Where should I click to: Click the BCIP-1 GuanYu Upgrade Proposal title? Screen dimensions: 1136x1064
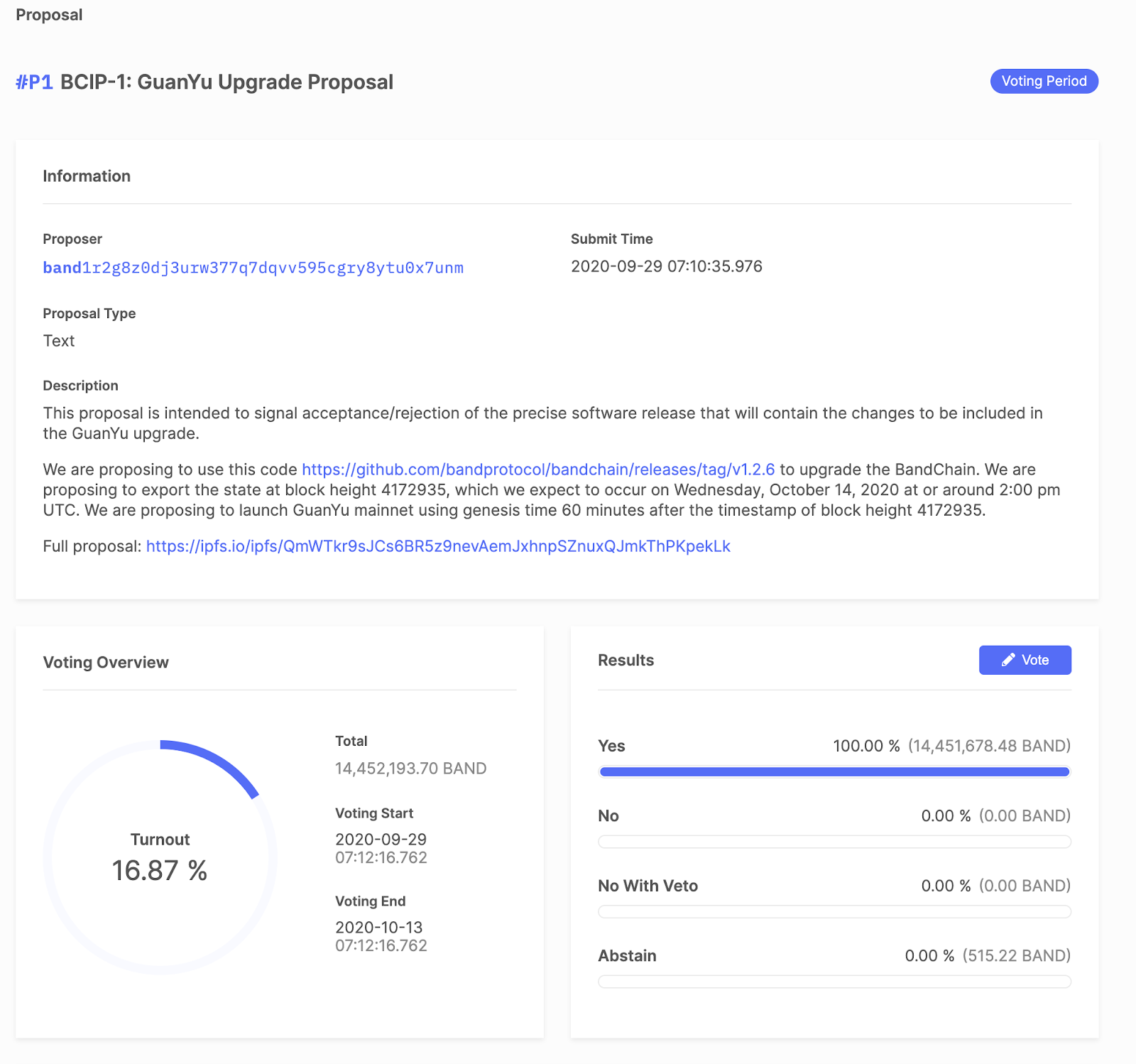click(x=226, y=82)
